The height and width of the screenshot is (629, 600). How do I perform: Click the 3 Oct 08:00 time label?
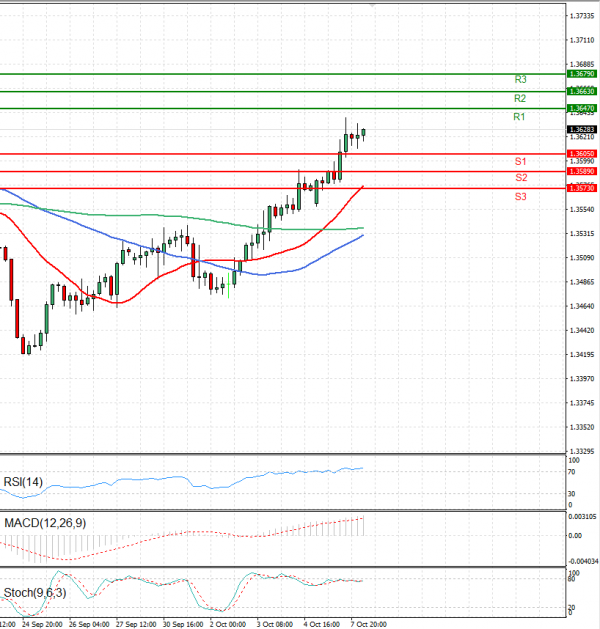(275, 624)
